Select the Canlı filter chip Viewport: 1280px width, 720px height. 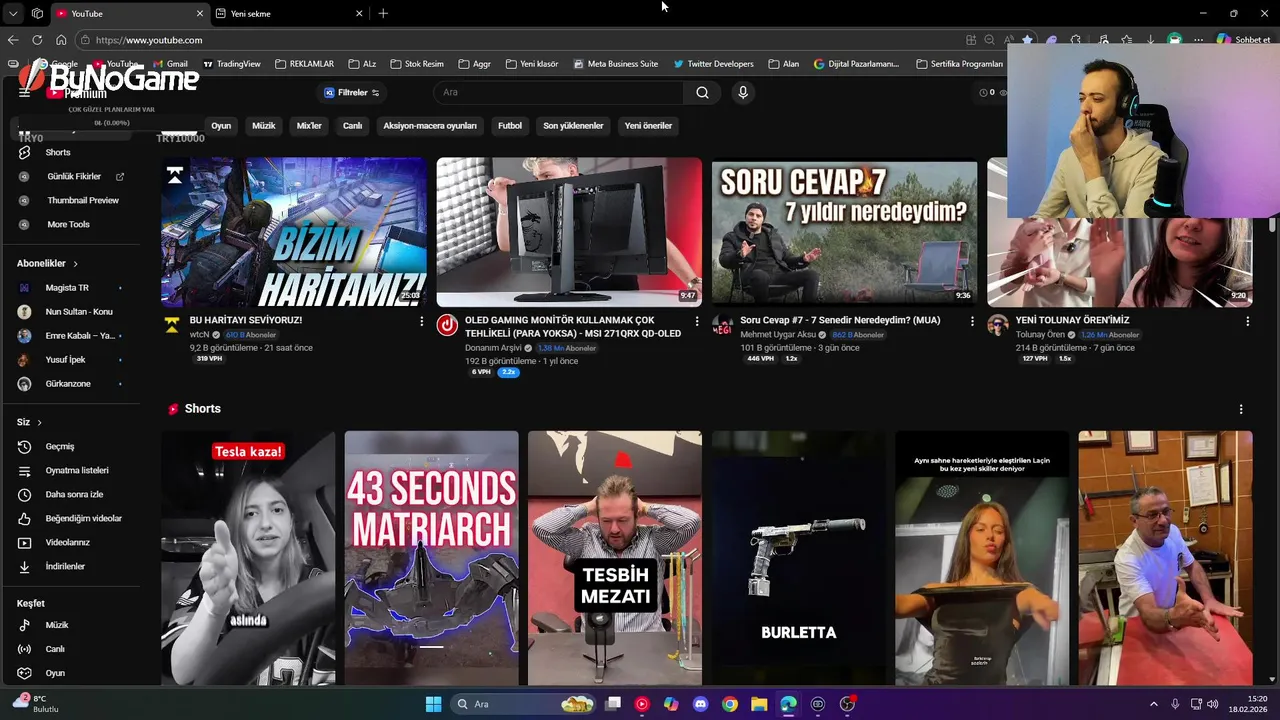pos(353,126)
